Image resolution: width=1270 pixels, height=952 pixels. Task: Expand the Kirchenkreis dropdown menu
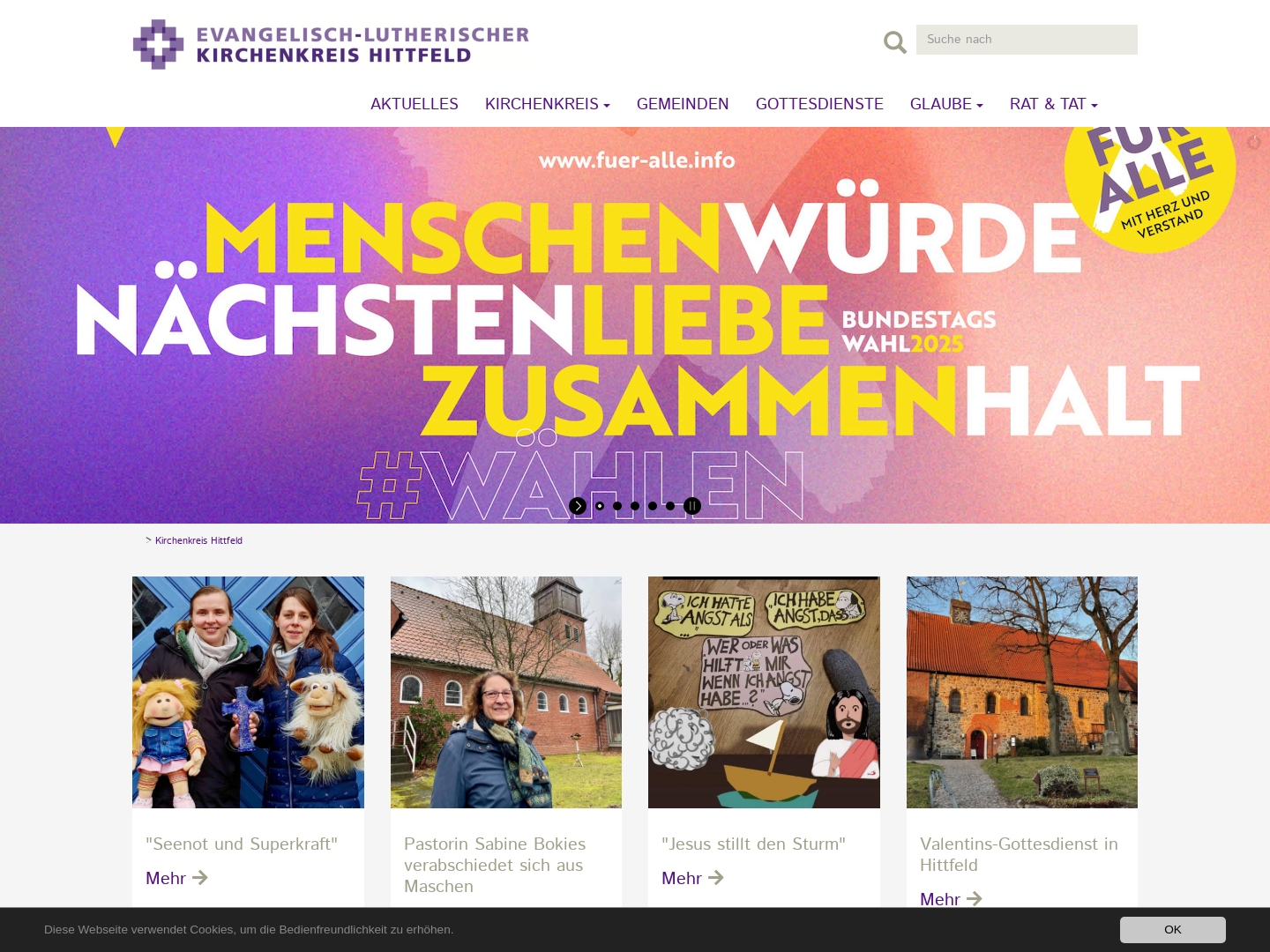click(x=548, y=104)
